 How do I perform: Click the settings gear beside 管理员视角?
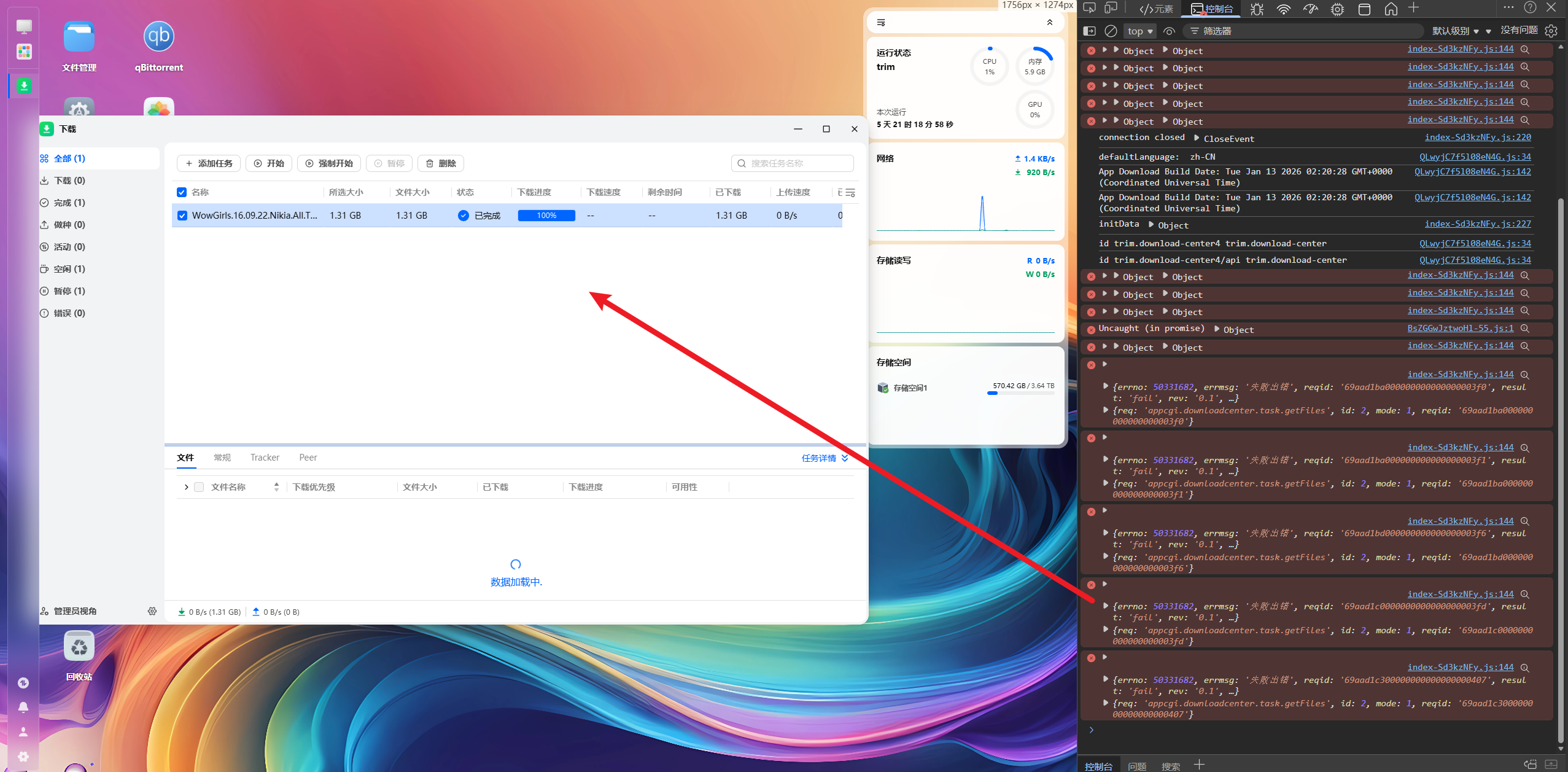pyautogui.click(x=152, y=611)
